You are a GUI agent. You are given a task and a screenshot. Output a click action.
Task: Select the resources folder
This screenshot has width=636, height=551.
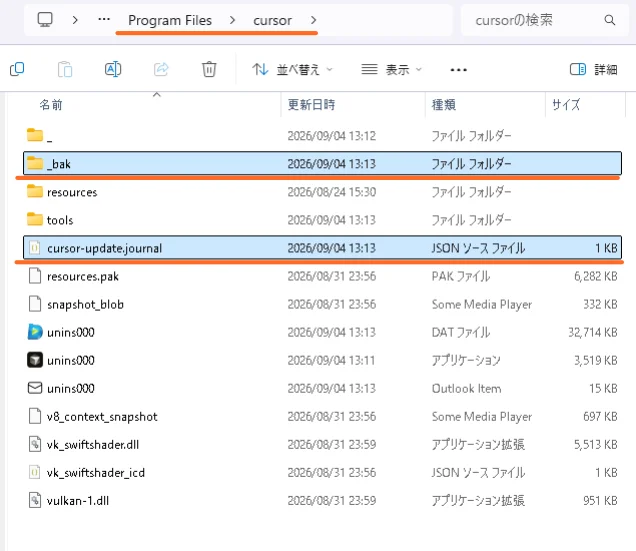click(x=322, y=192)
